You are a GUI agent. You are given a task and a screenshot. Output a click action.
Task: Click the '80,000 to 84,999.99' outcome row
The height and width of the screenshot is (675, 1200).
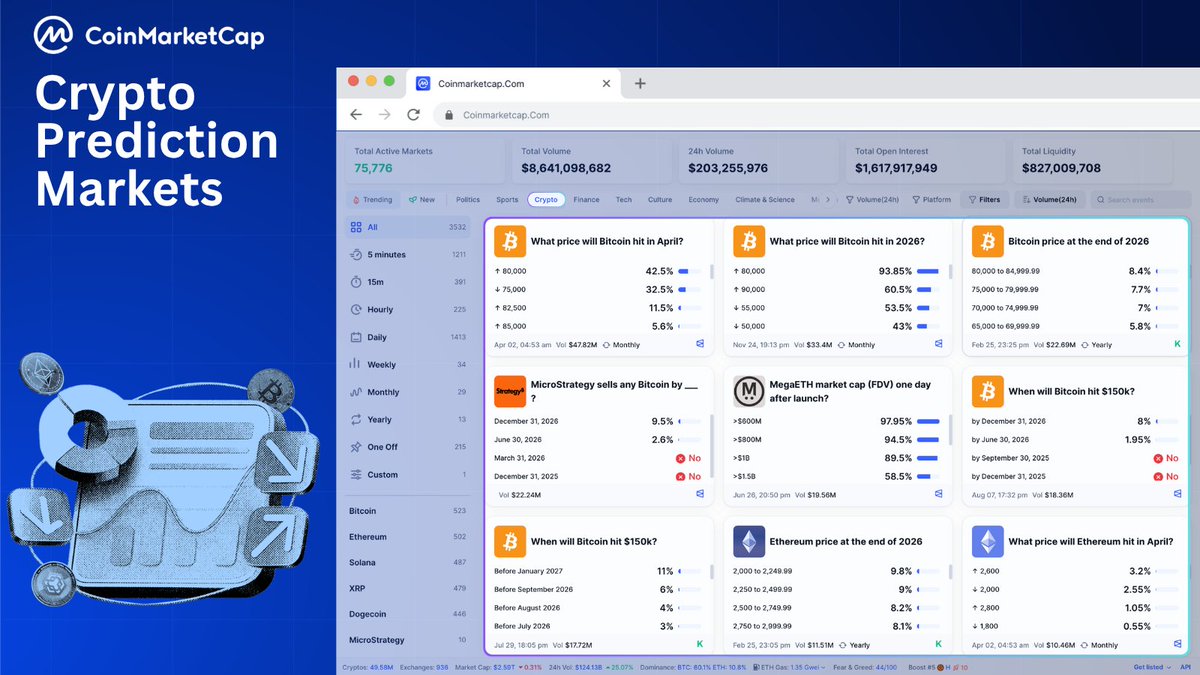pyautogui.click(x=1077, y=271)
